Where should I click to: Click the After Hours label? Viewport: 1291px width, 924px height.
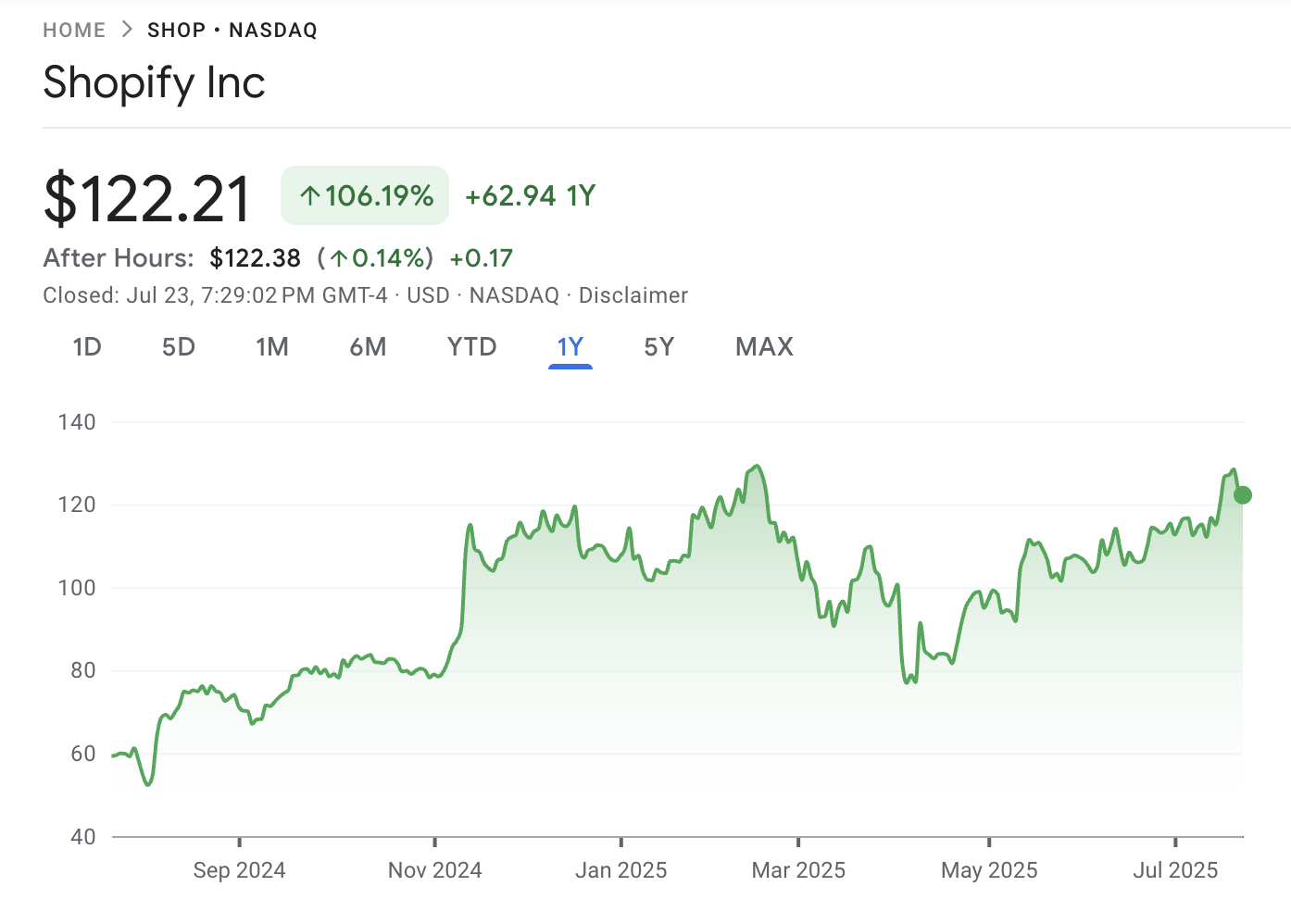pyautogui.click(x=119, y=257)
